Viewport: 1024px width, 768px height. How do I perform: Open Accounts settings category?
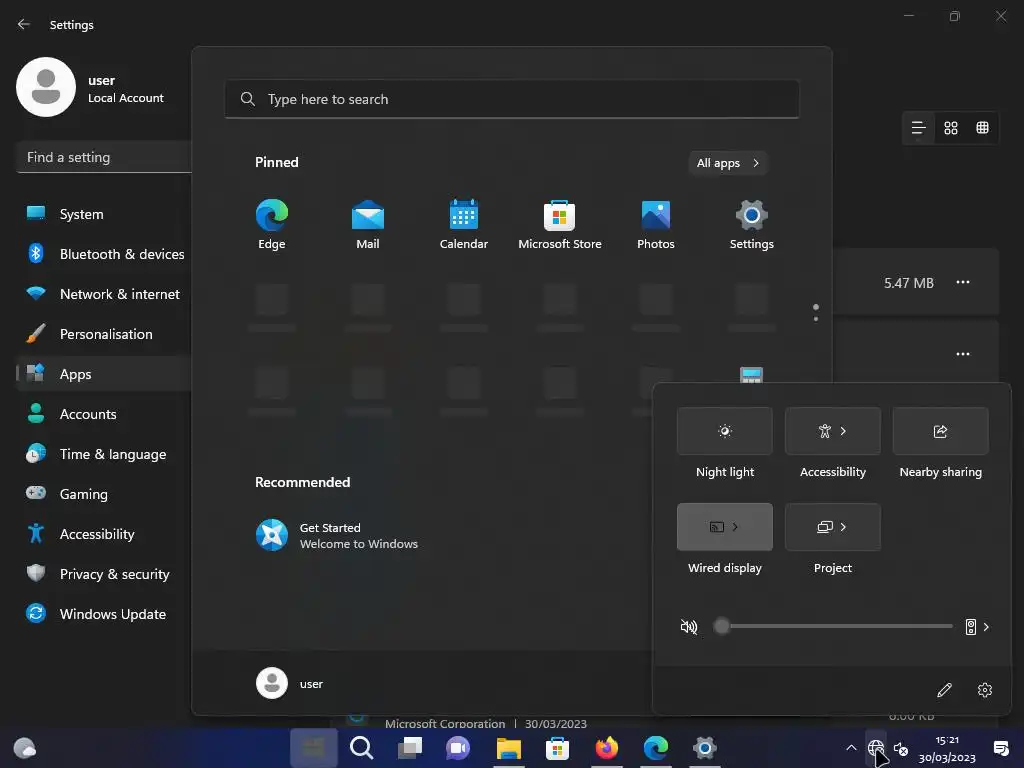(104, 414)
